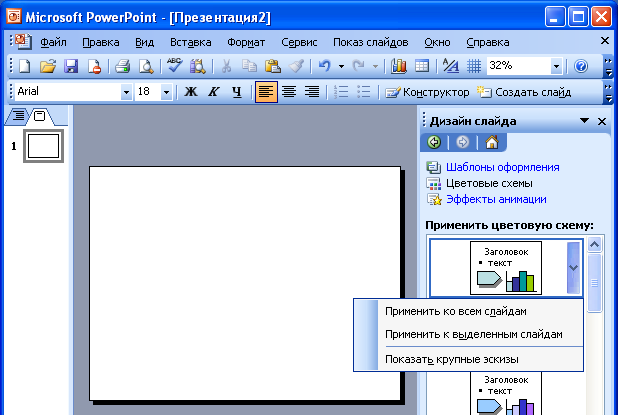618x415 pixels.
Task: Switch to the Outline tab
Action: coord(18,116)
